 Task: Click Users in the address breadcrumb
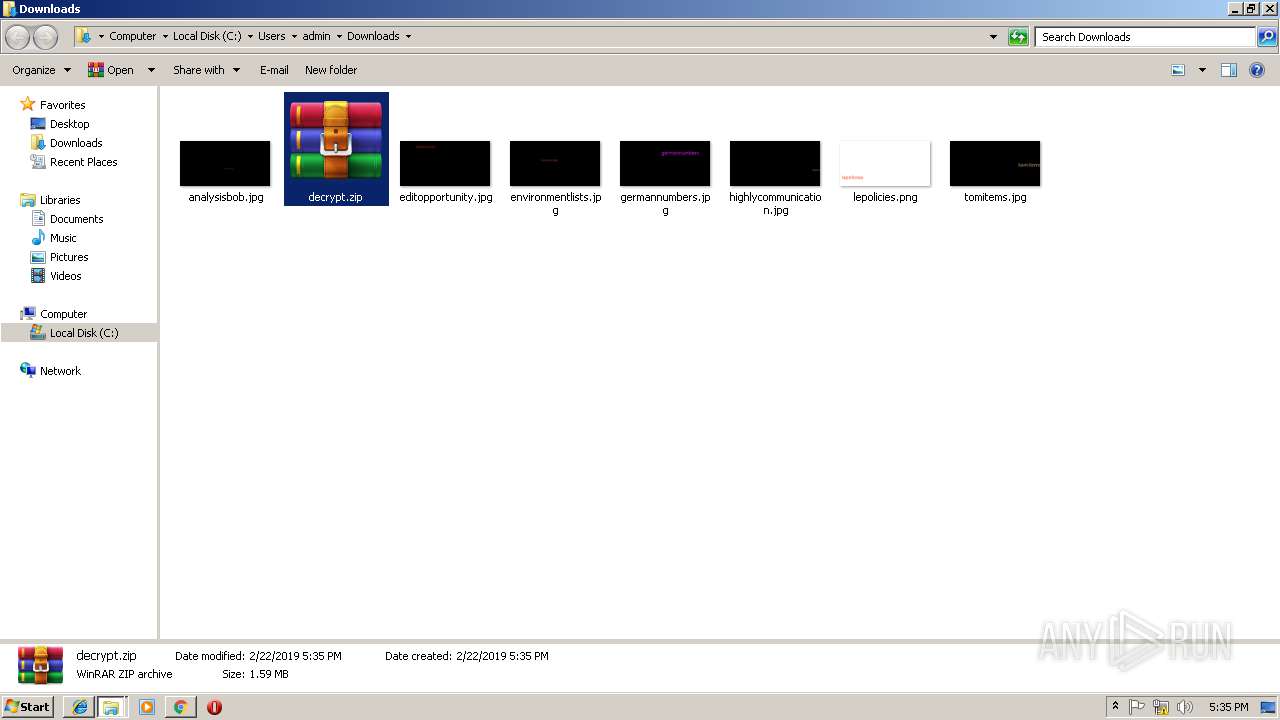click(x=272, y=36)
